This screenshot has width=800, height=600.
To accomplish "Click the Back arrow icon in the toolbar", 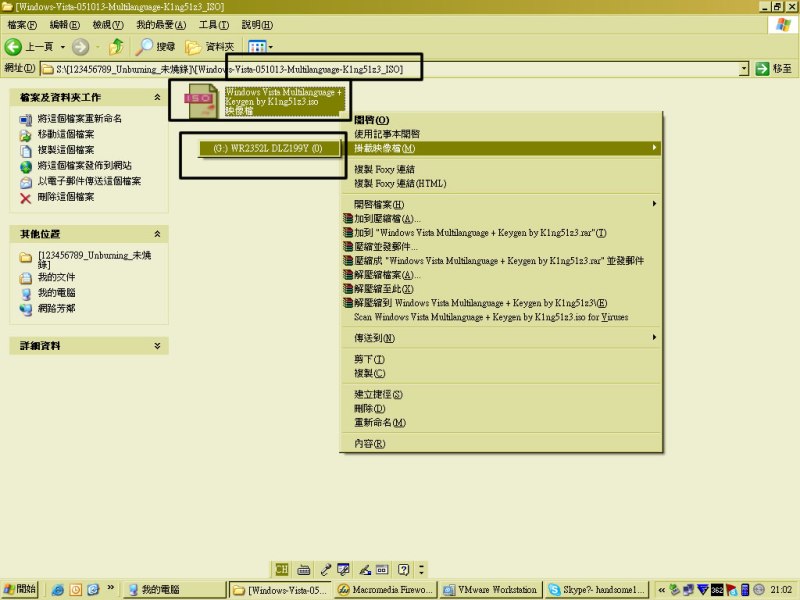I will pyautogui.click(x=13, y=47).
